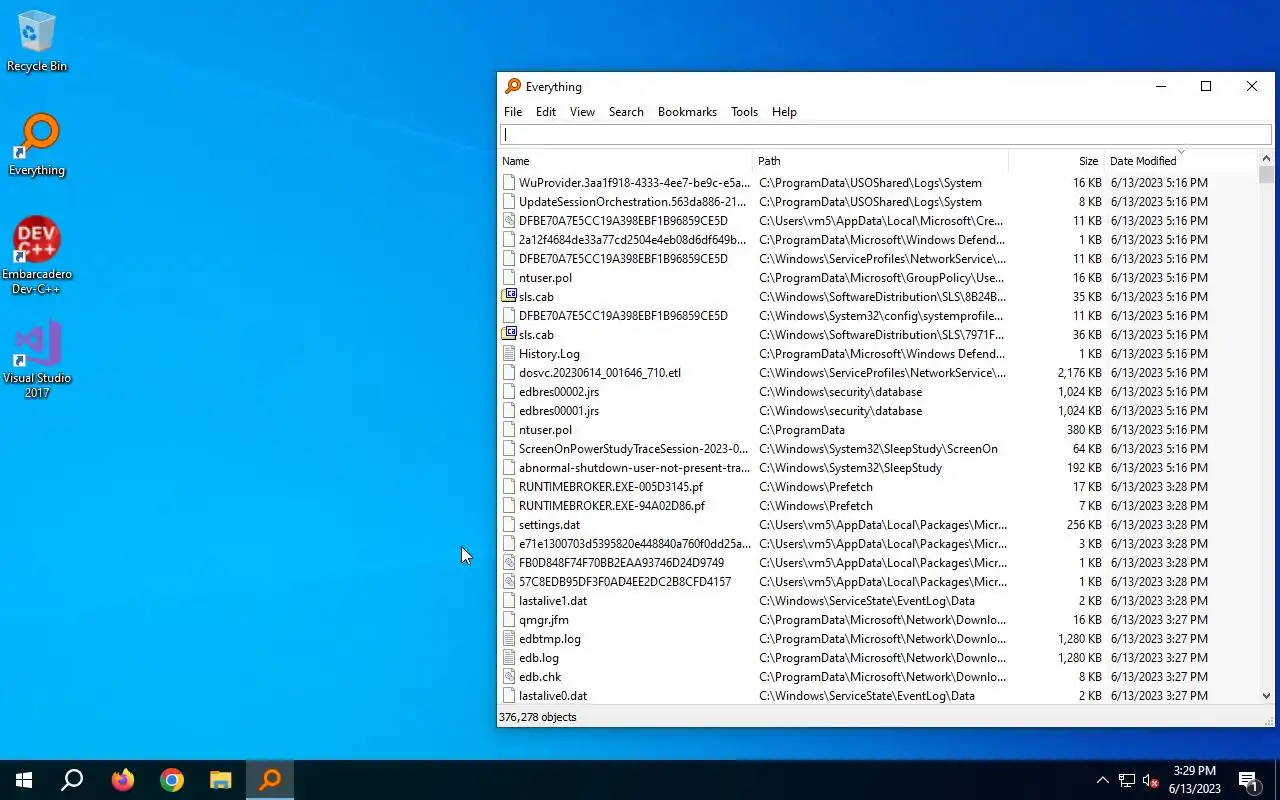
Task: Select dosvc.20230614_001646_710.etl file
Action: tap(878, 373)
